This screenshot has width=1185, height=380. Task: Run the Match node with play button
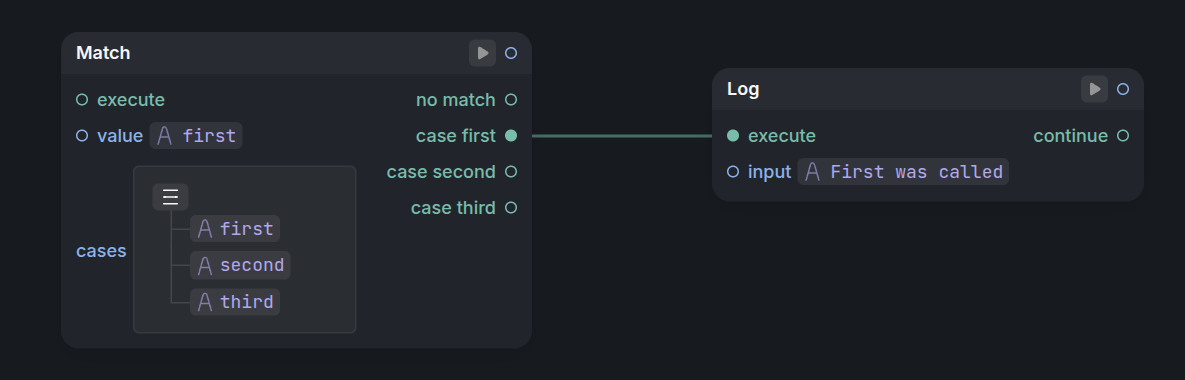click(482, 53)
